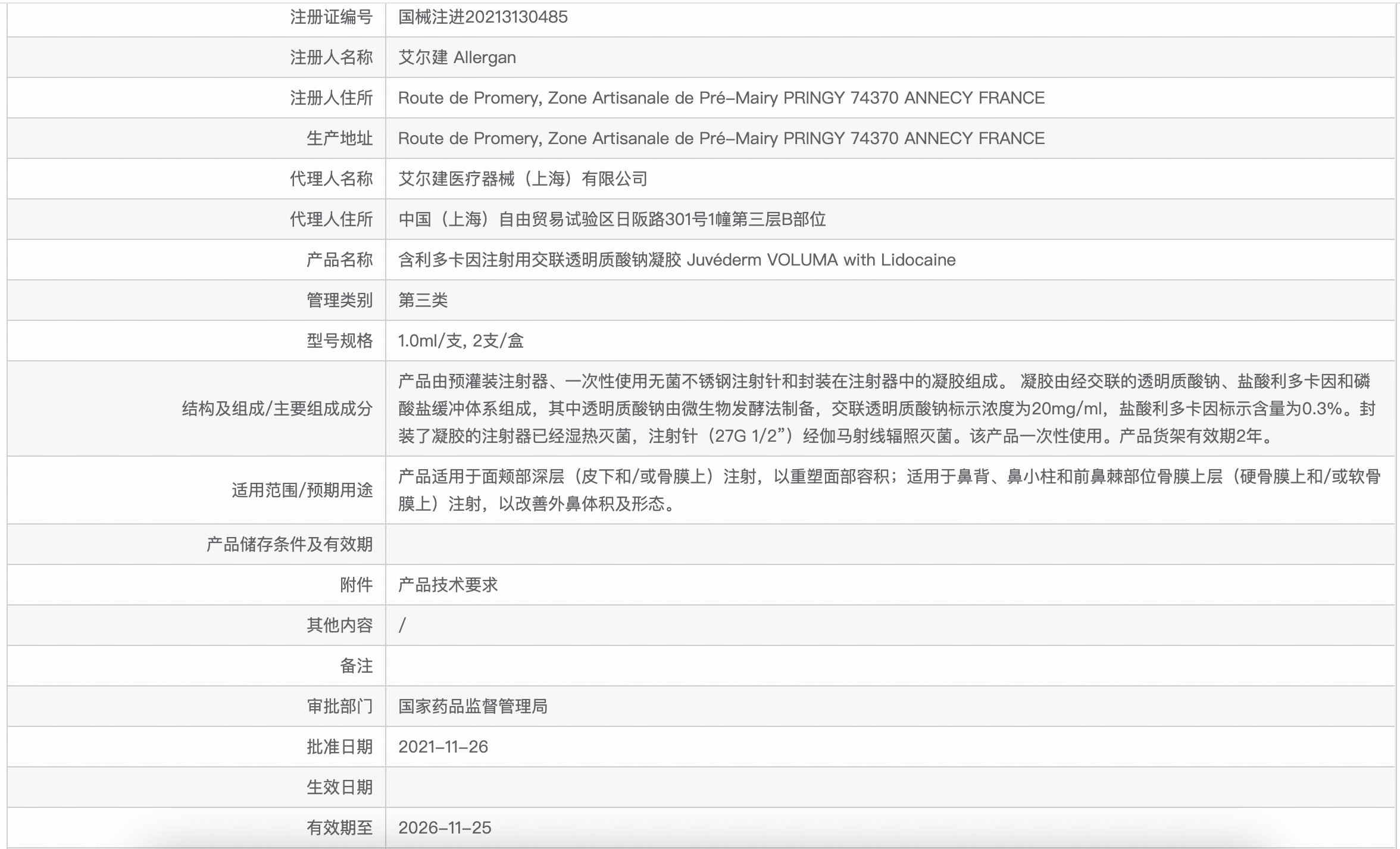Click the 注册证编号 row label
Viewport: 1400px width, 849px height.
click(331, 17)
